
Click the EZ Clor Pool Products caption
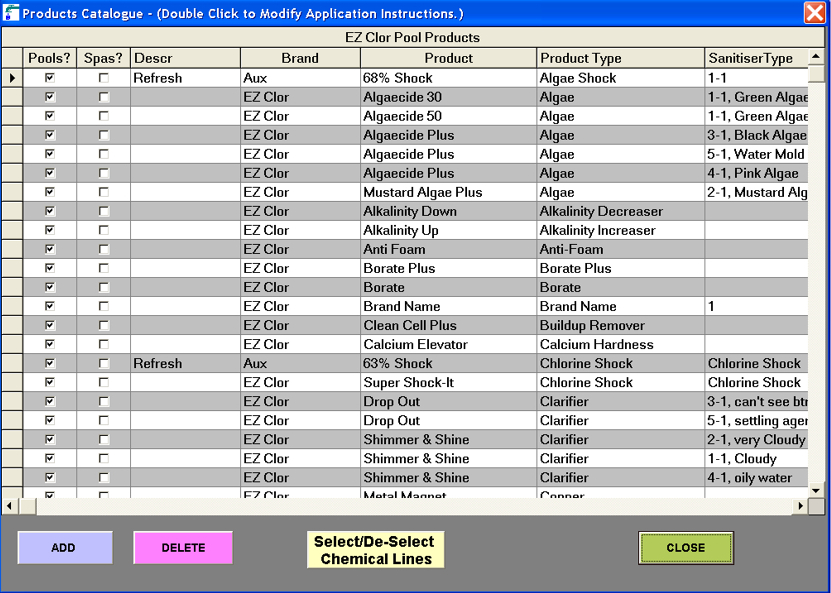pyautogui.click(x=412, y=37)
